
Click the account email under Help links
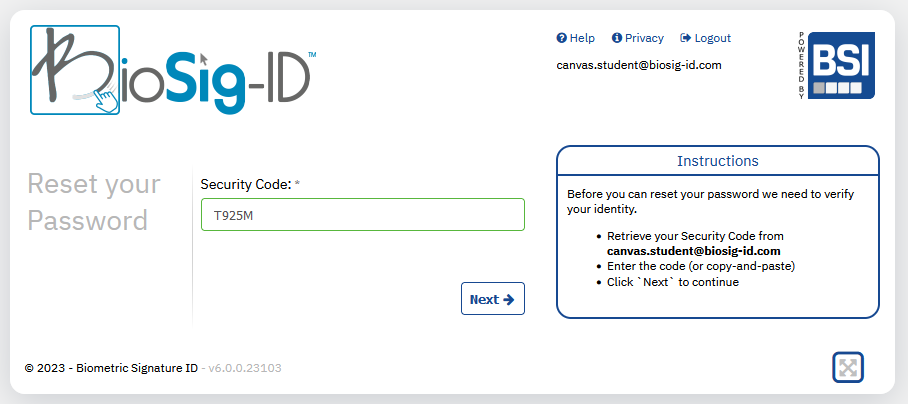(x=639, y=65)
